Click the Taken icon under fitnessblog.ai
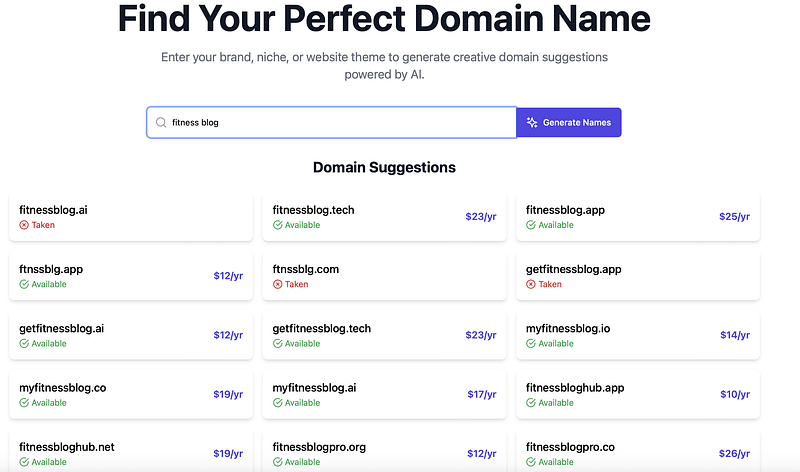 (x=24, y=225)
